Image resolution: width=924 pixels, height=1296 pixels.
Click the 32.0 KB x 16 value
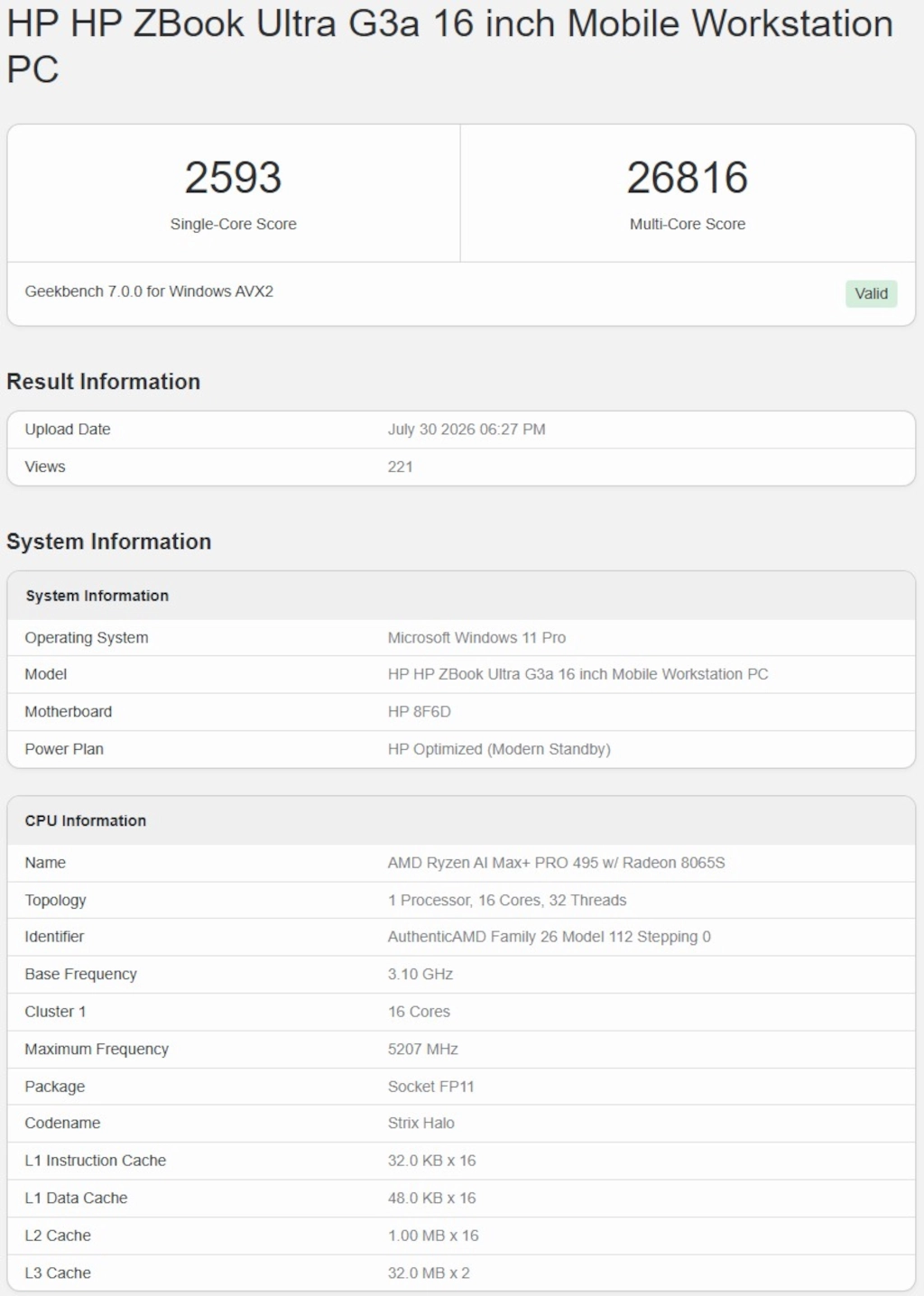[x=432, y=1161]
